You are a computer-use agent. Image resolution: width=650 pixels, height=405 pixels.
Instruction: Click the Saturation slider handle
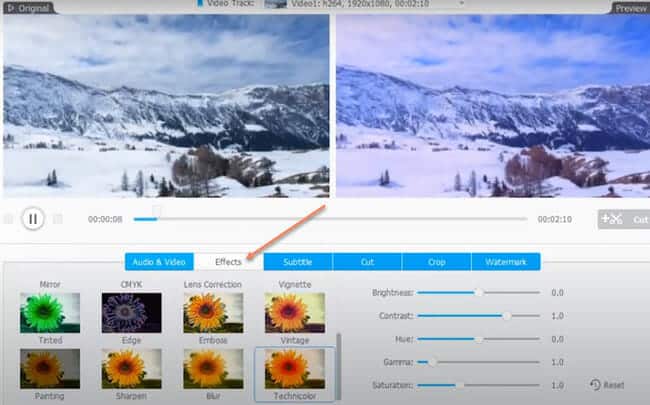coord(459,385)
